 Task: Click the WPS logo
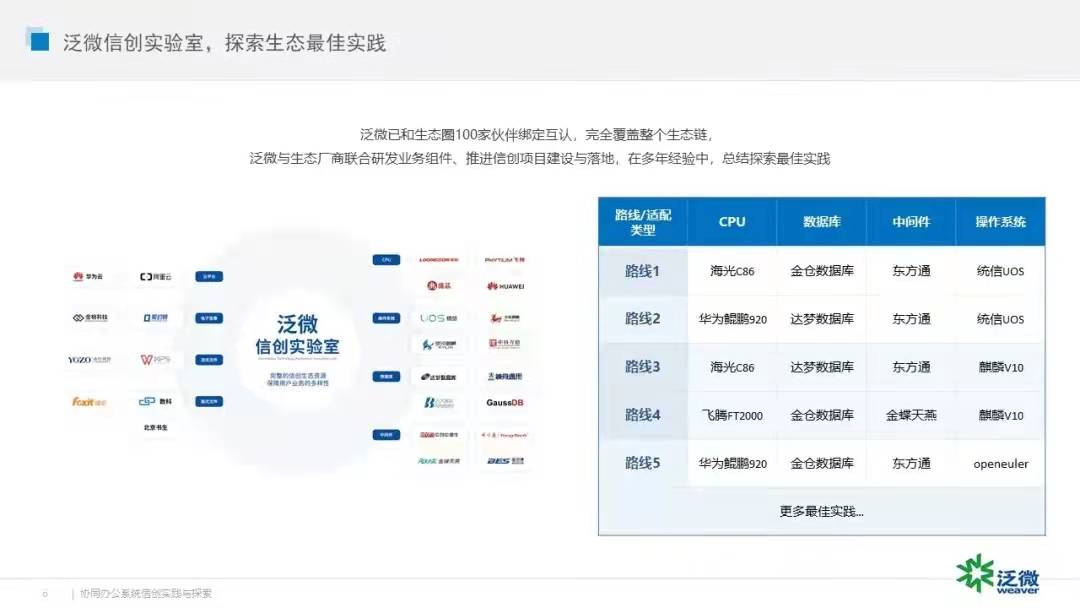click(x=156, y=359)
